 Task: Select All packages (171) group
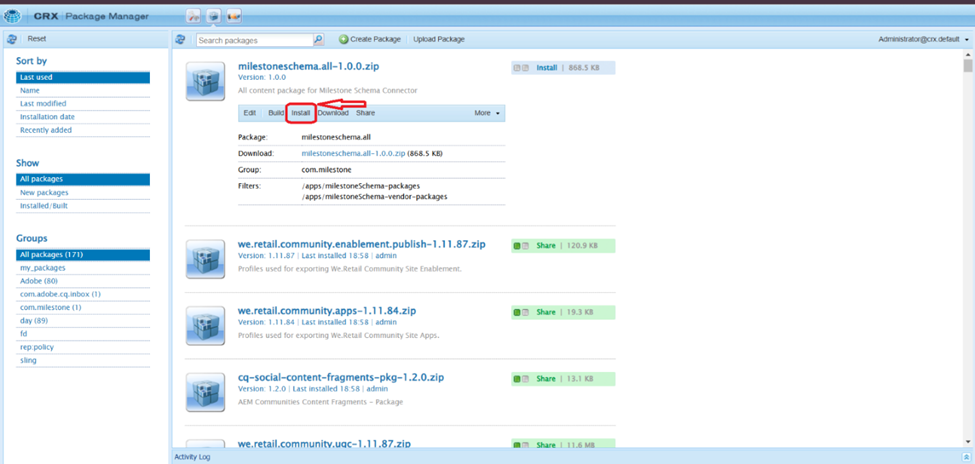(x=83, y=255)
